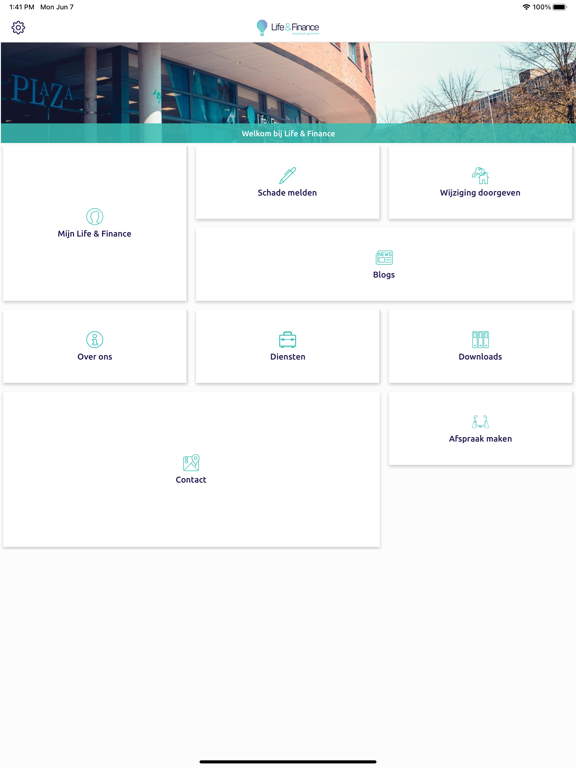This screenshot has height=768, width=576.
Task: Choose the Wijziging doorgeven label
Action: click(x=480, y=193)
